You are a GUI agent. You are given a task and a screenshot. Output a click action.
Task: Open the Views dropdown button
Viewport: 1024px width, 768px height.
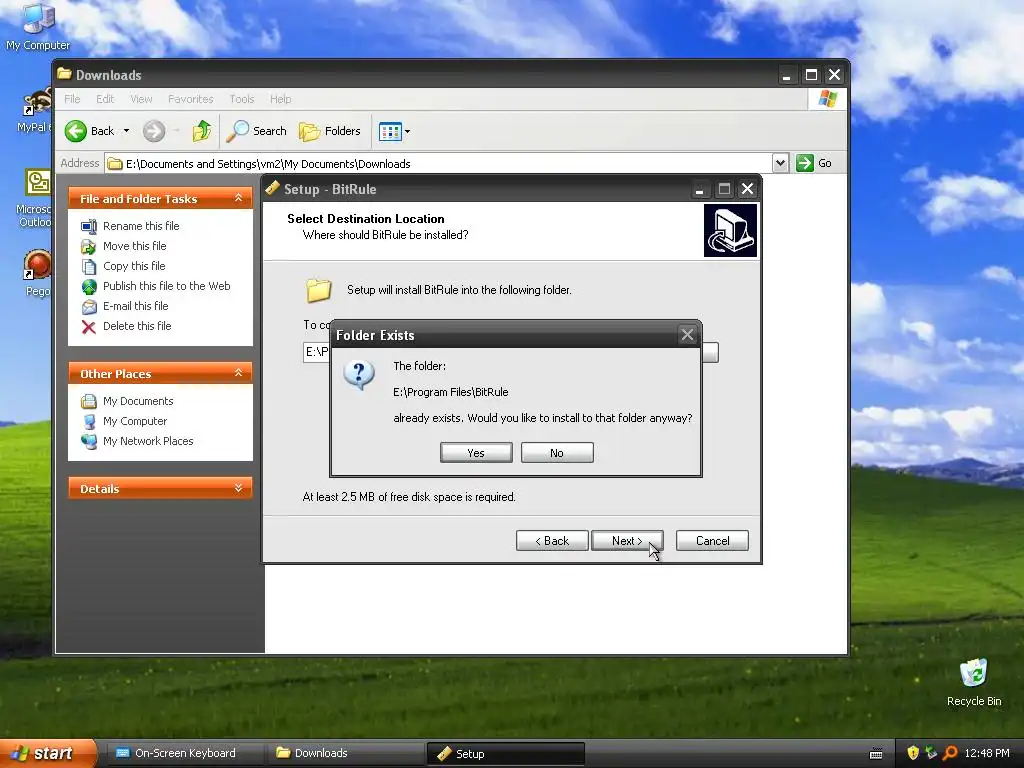coord(394,131)
